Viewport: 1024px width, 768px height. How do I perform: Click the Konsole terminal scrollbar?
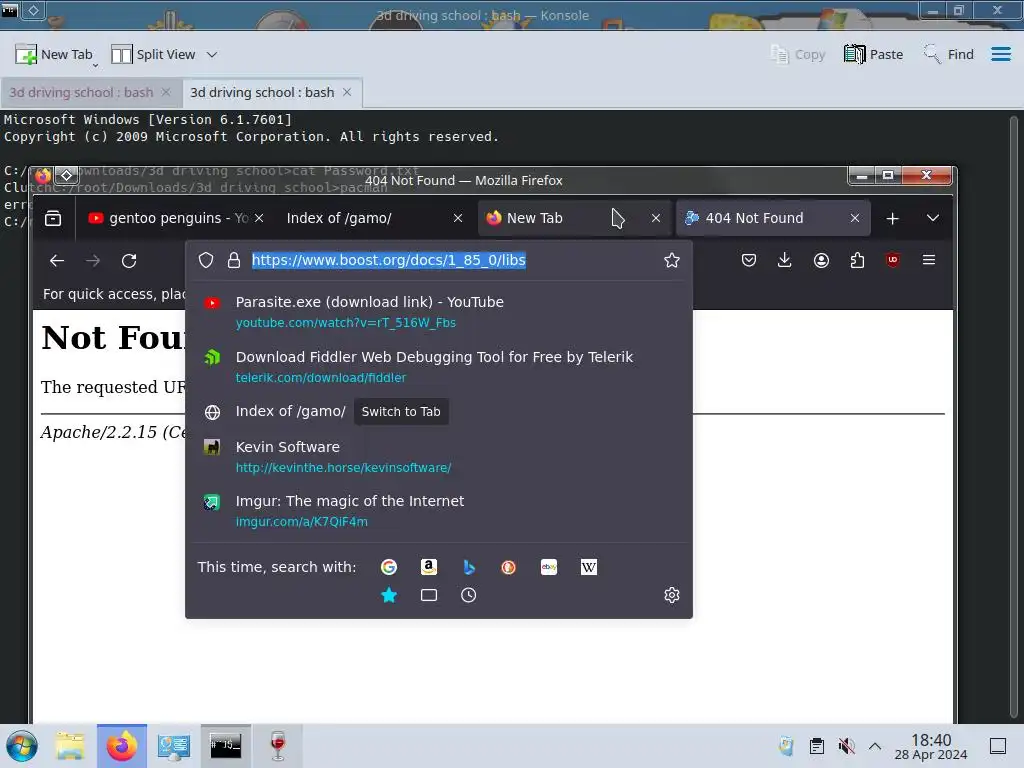1014,418
